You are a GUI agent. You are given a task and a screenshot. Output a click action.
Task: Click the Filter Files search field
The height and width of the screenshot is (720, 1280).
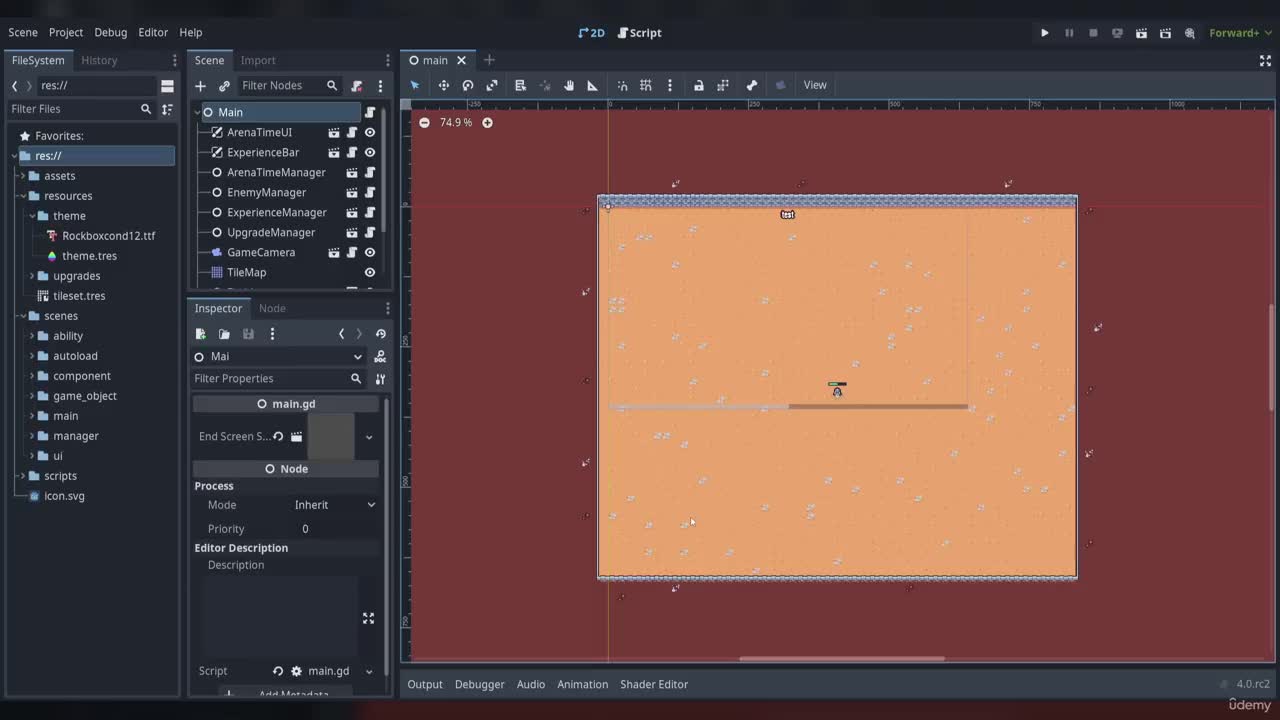coord(81,109)
